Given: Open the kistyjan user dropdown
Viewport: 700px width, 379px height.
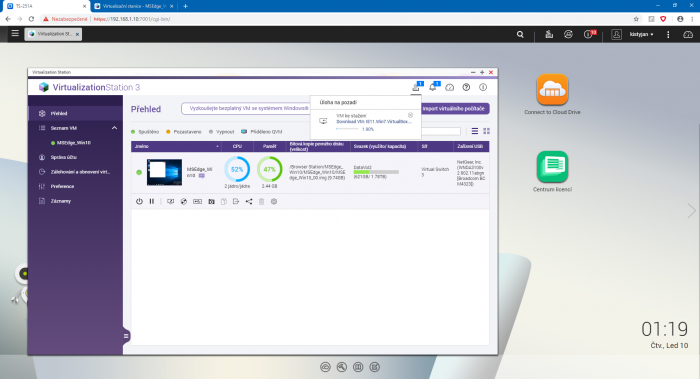Looking at the screenshot, I should [x=642, y=34].
